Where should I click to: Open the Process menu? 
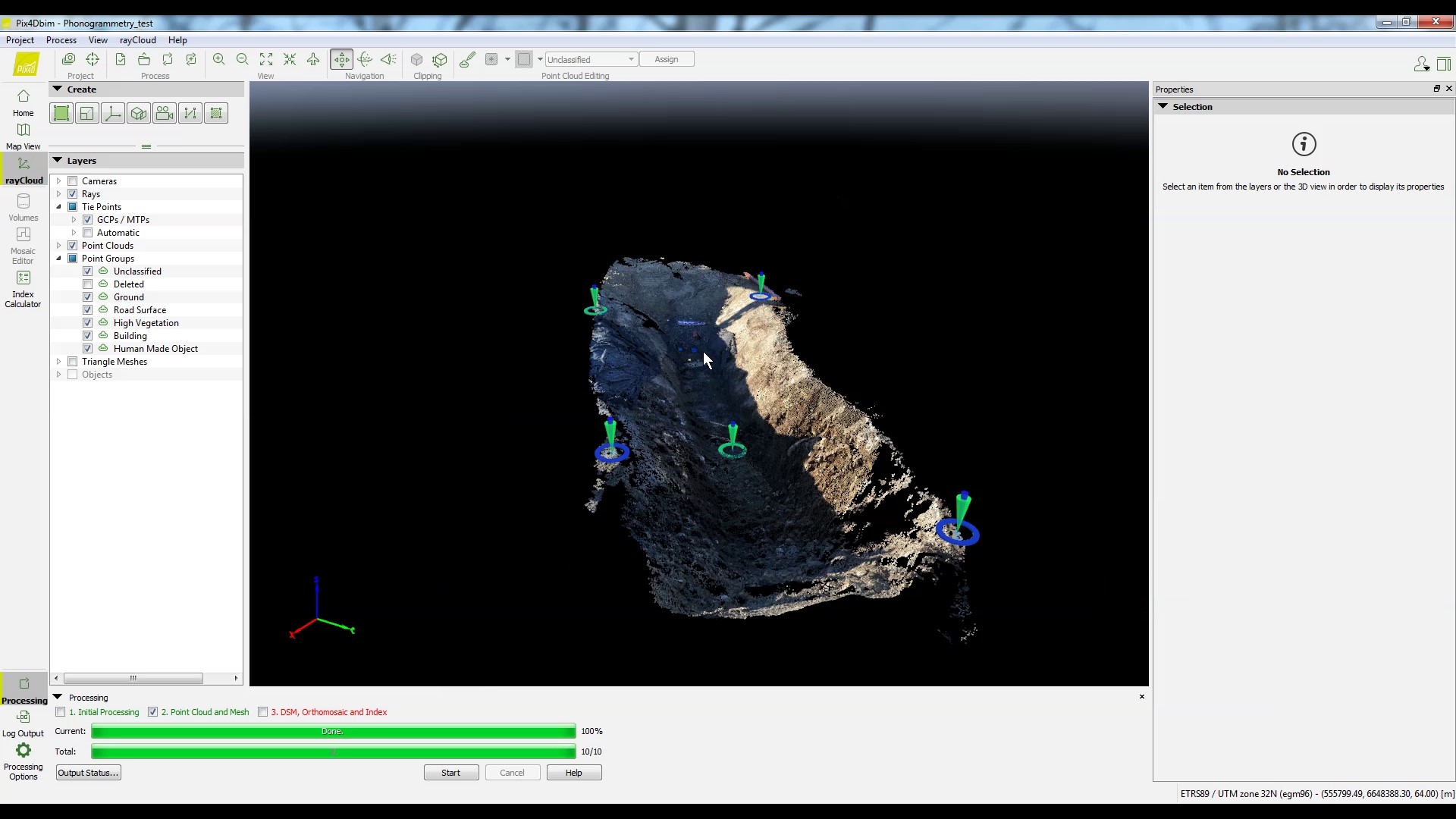pyautogui.click(x=61, y=40)
